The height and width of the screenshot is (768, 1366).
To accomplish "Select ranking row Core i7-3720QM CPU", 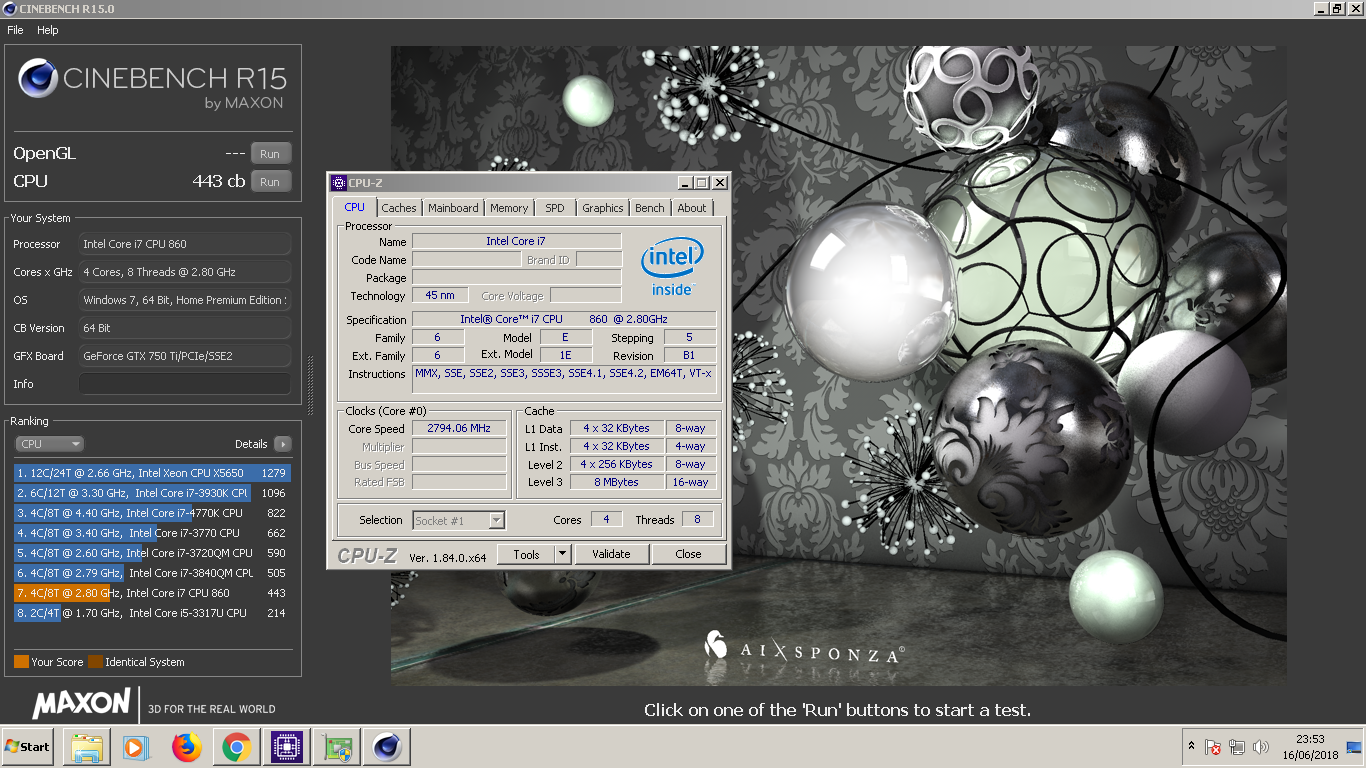I will click(152, 553).
